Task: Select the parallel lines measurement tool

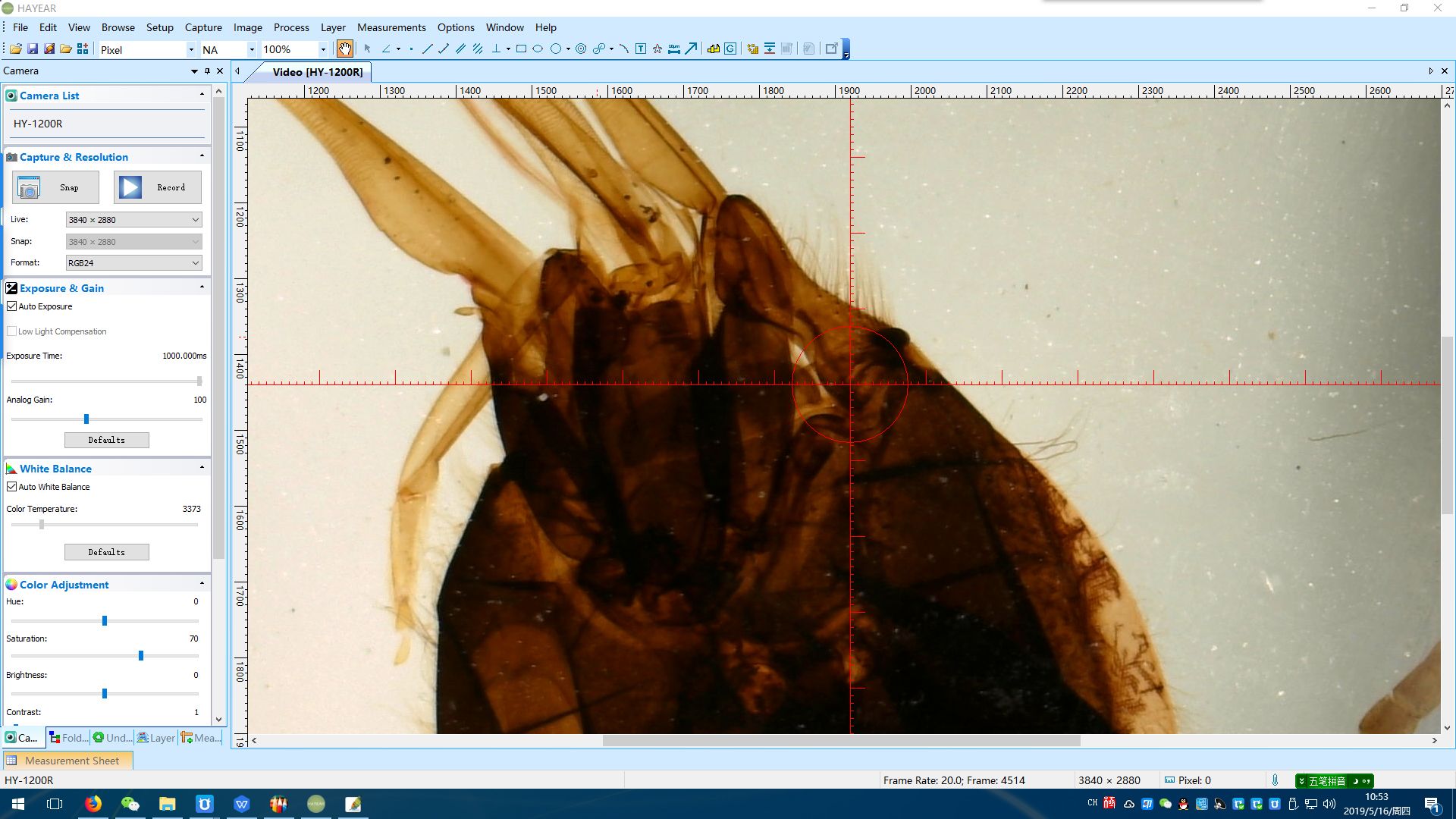Action: click(x=460, y=49)
